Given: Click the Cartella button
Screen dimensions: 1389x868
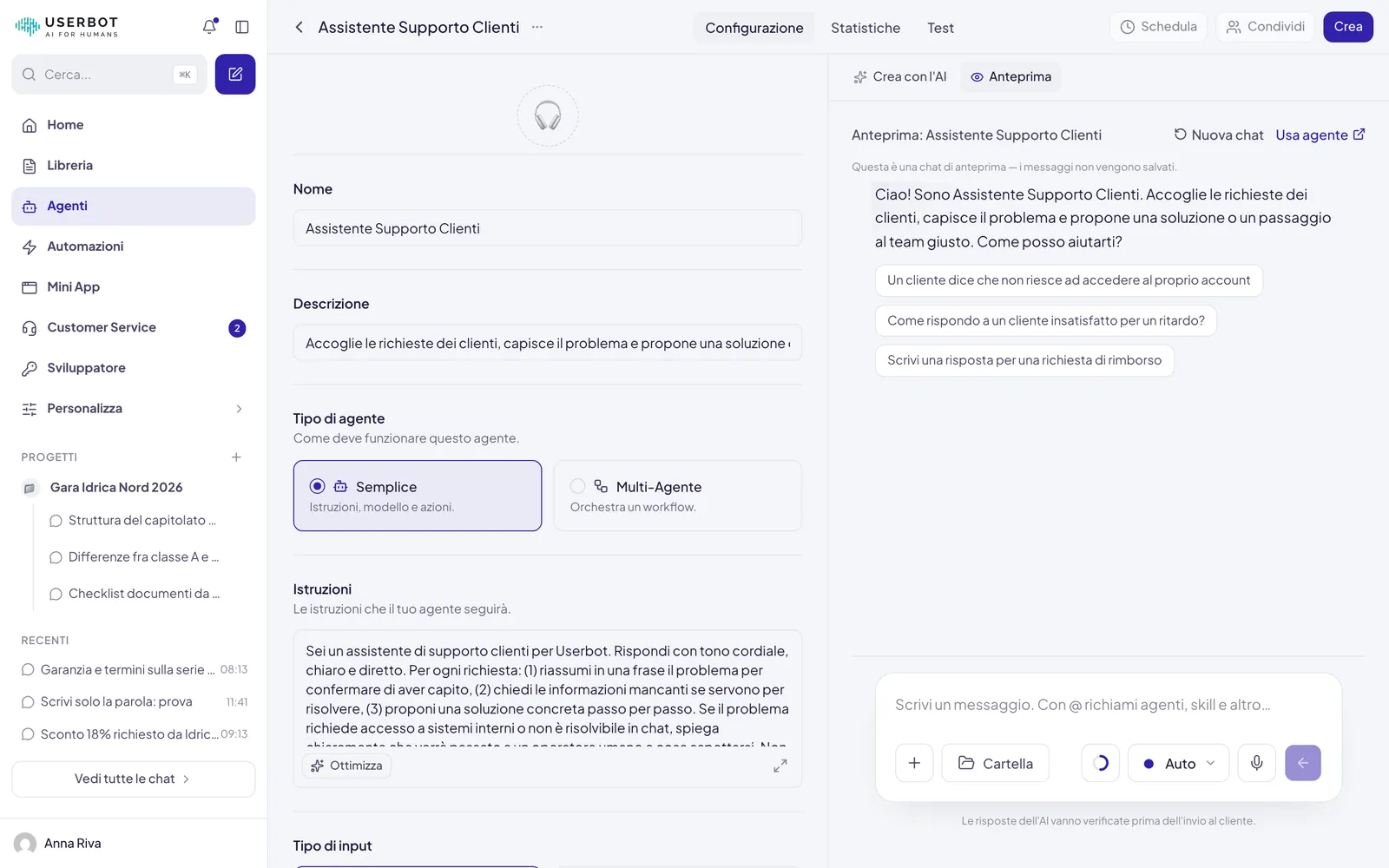Looking at the screenshot, I should [996, 763].
